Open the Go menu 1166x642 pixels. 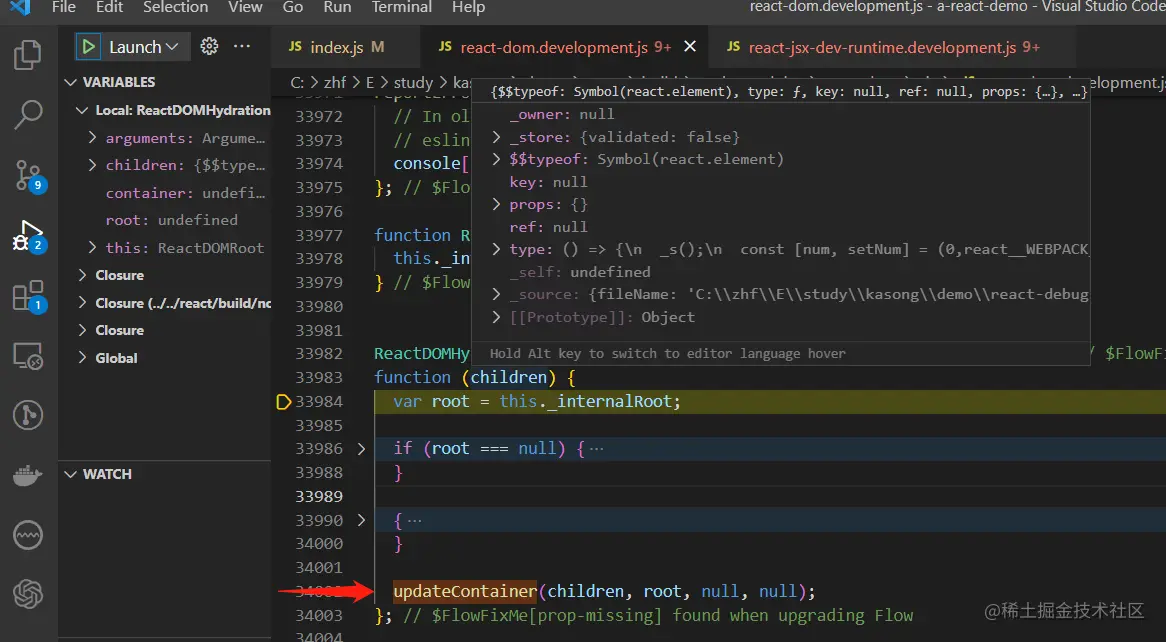pos(292,7)
